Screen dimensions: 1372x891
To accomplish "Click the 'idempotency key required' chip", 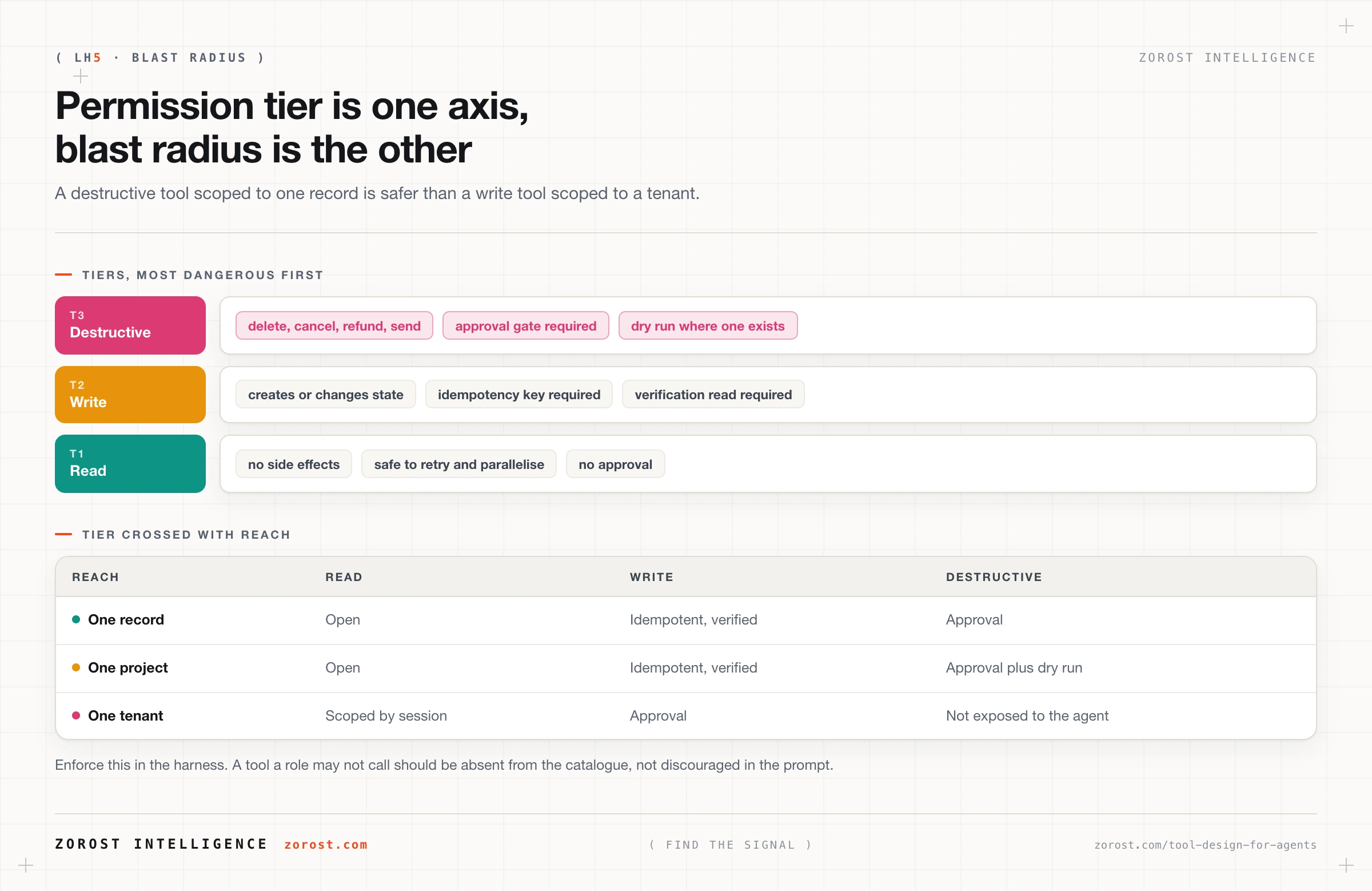I will pos(519,395).
